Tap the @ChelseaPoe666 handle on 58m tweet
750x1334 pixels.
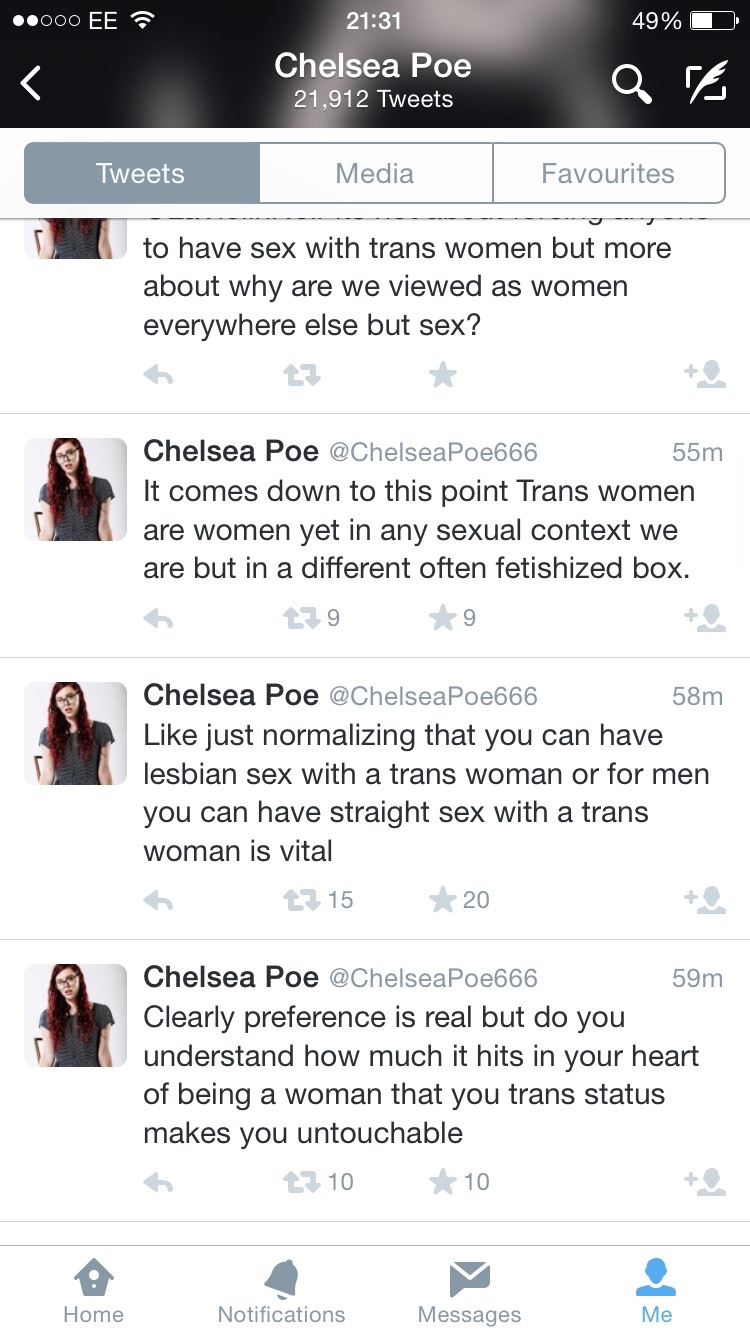tap(433, 696)
